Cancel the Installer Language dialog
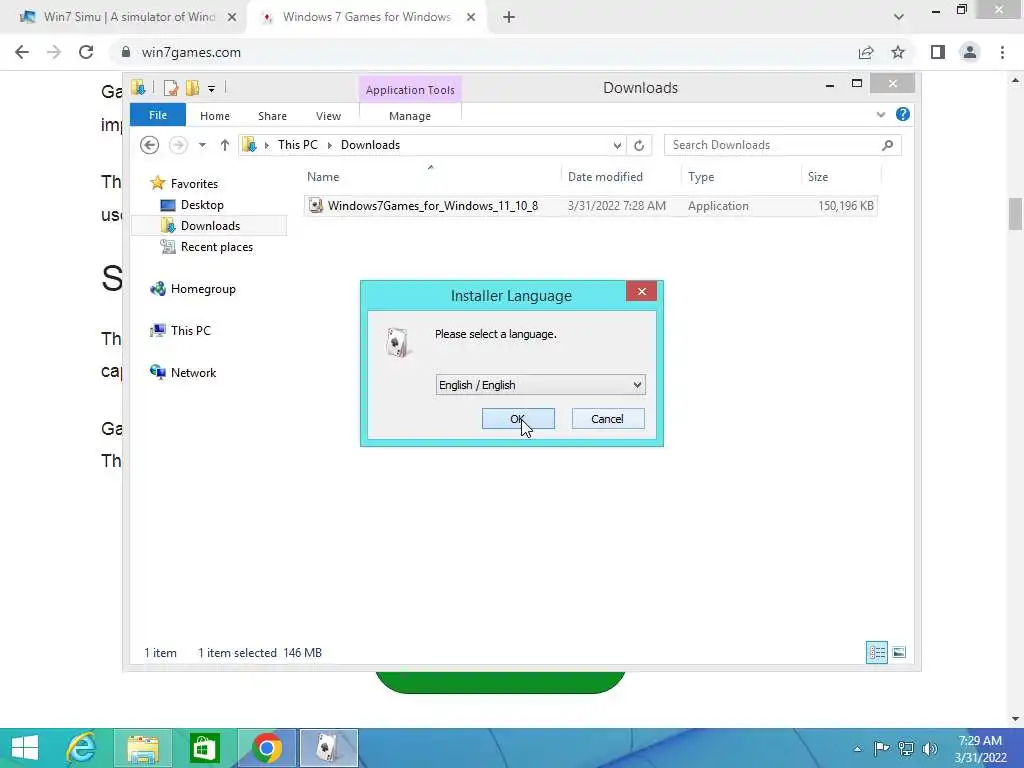This screenshot has width=1024, height=768. 608,419
